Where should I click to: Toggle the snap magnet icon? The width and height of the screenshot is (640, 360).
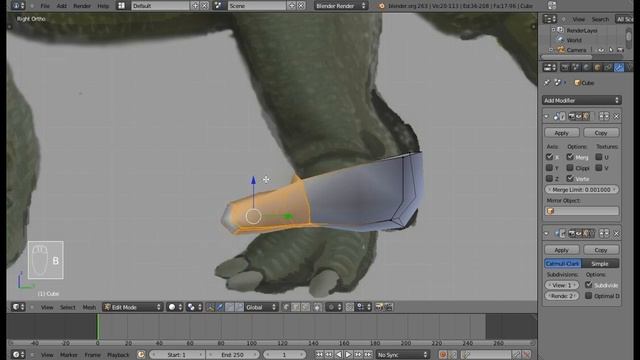350,307
